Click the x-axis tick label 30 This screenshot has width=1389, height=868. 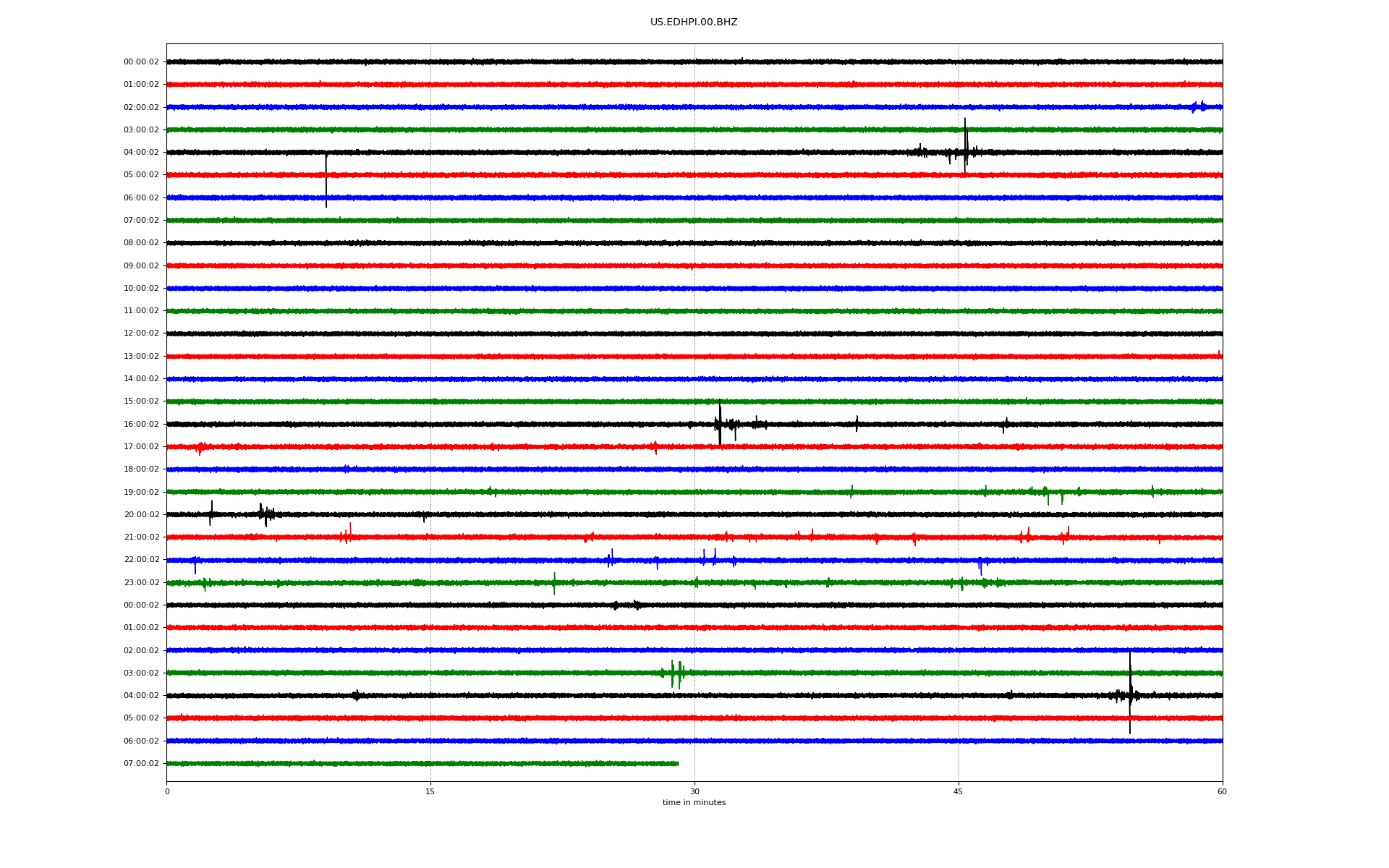tap(694, 791)
